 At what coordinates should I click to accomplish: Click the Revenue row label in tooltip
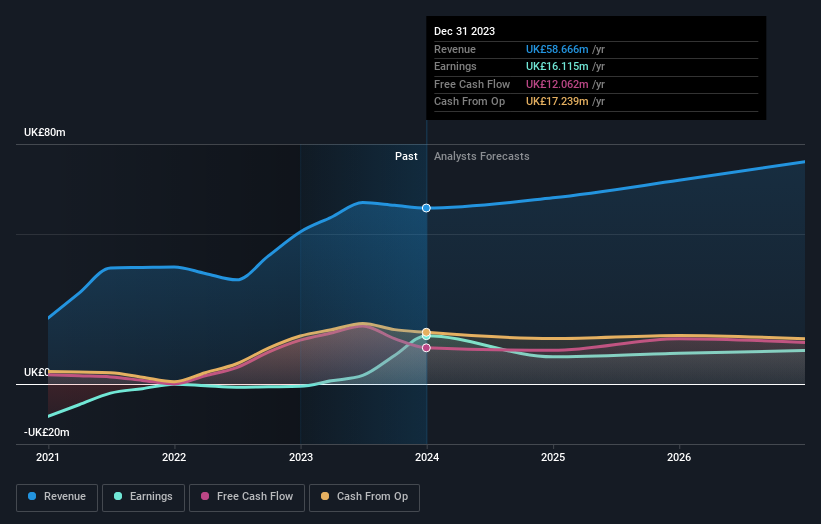pyautogui.click(x=455, y=49)
